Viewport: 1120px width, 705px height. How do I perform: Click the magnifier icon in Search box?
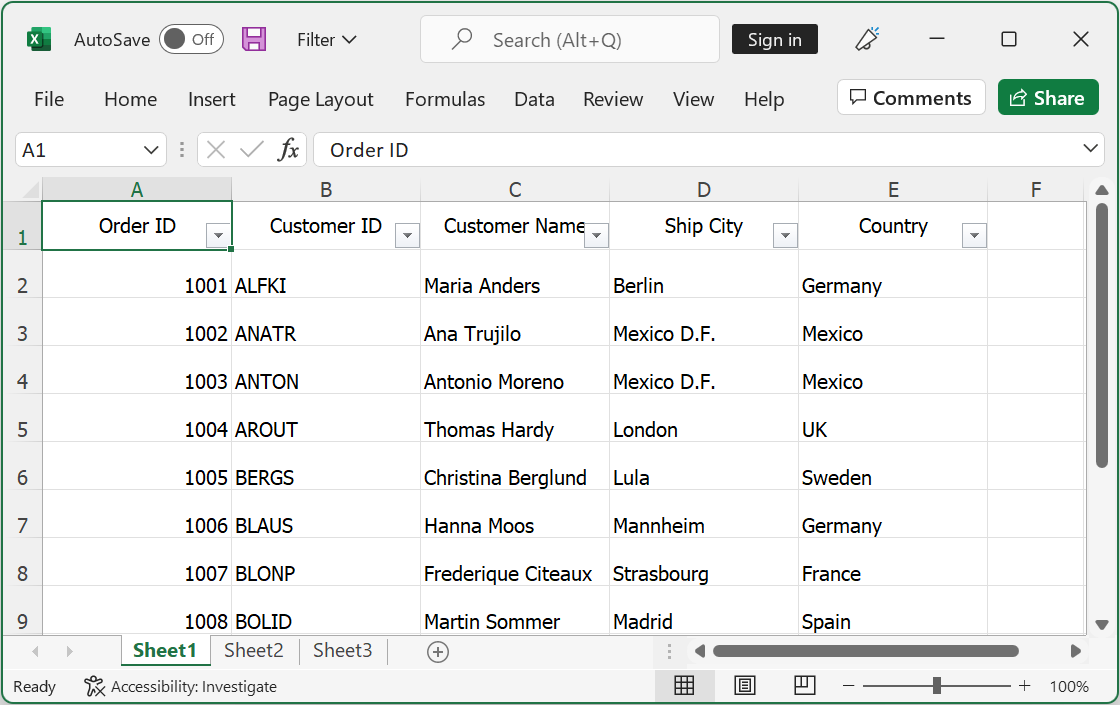pyautogui.click(x=462, y=39)
